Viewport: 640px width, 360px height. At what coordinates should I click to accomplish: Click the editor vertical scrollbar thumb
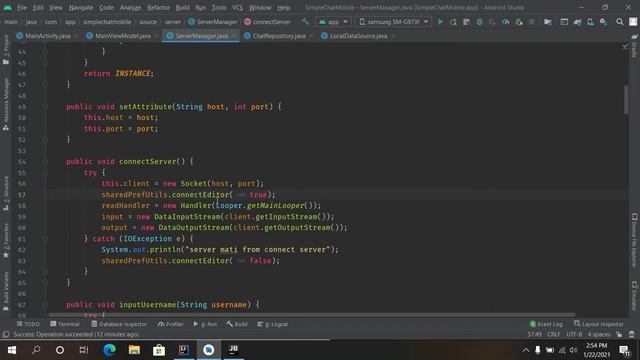(x=626, y=100)
